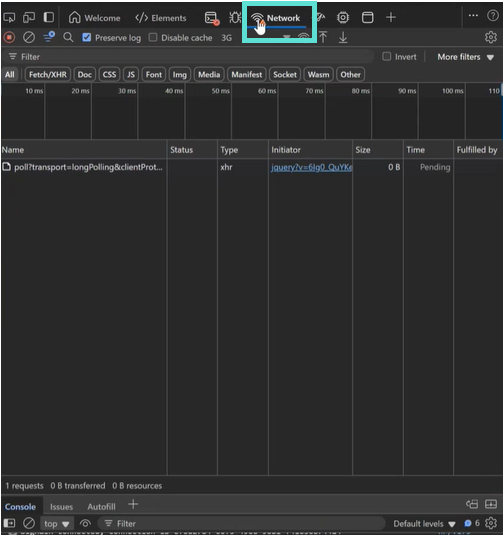This screenshot has width=504, height=539.
Task: Filter requests by Socket
Action: click(x=285, y=74)
